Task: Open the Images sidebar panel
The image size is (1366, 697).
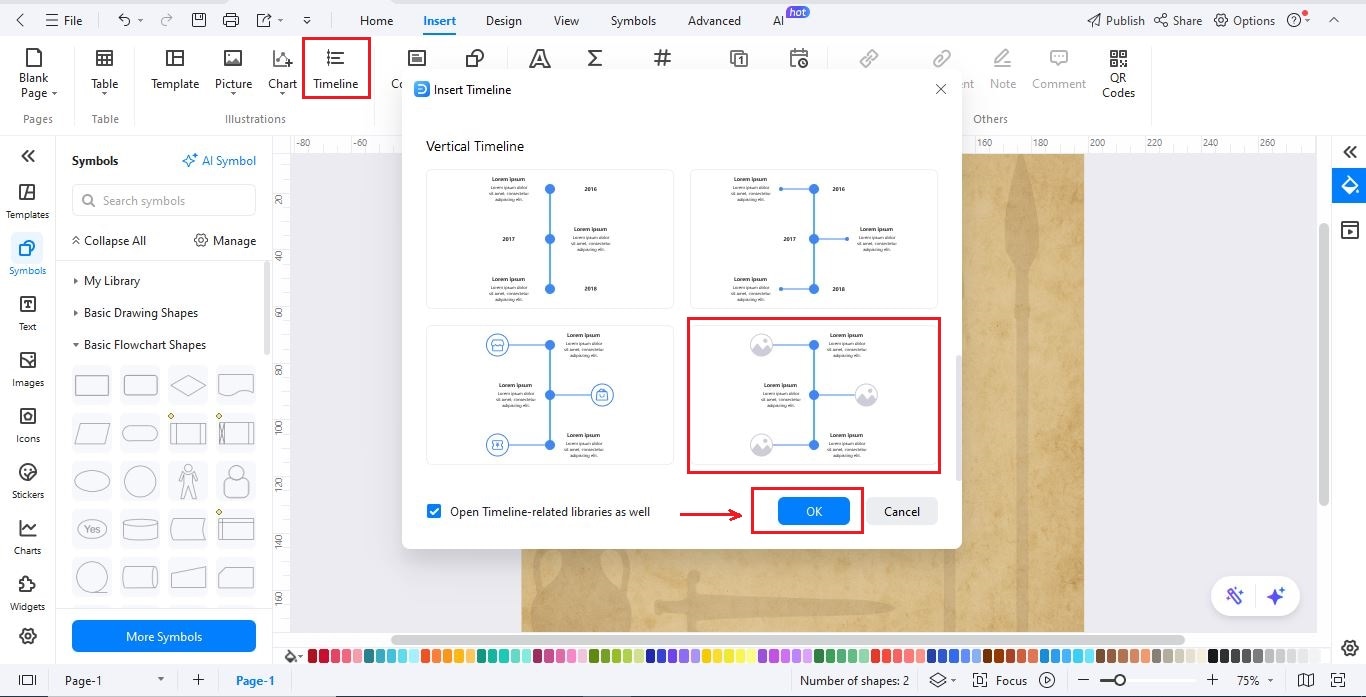Action: [x=28, y=368]
